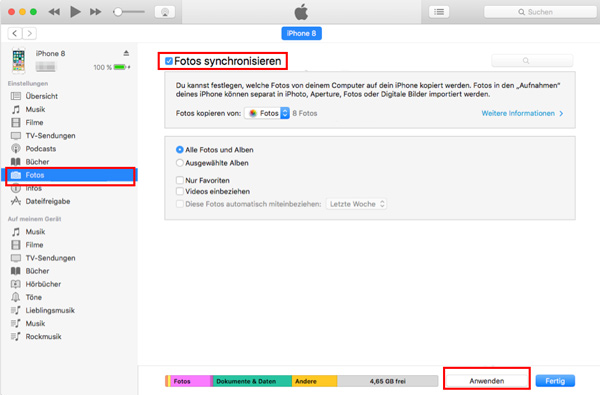Click the play button
Screen dimensions: 600x395
[75, 12]
